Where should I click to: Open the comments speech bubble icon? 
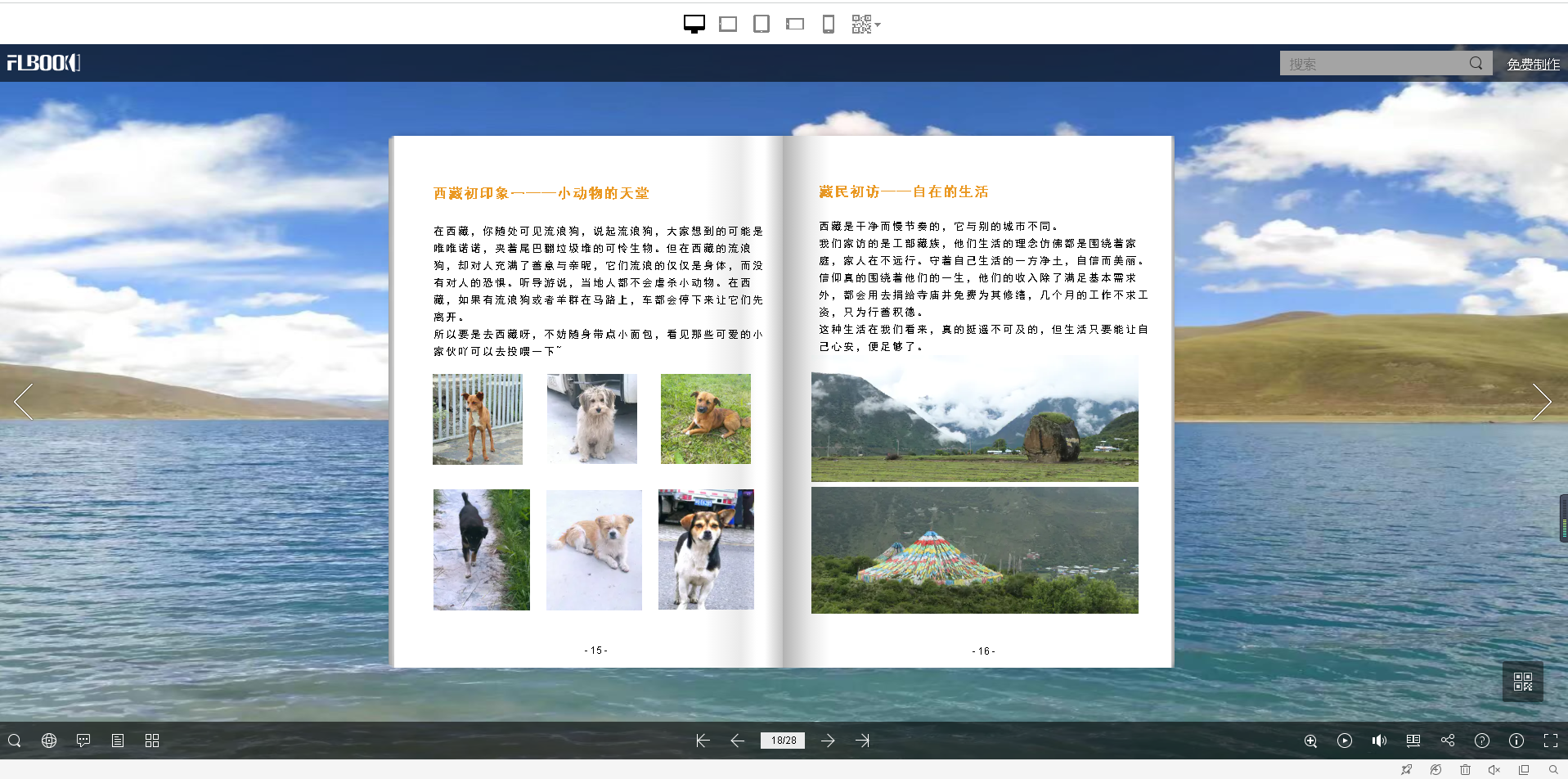[83, 741]
